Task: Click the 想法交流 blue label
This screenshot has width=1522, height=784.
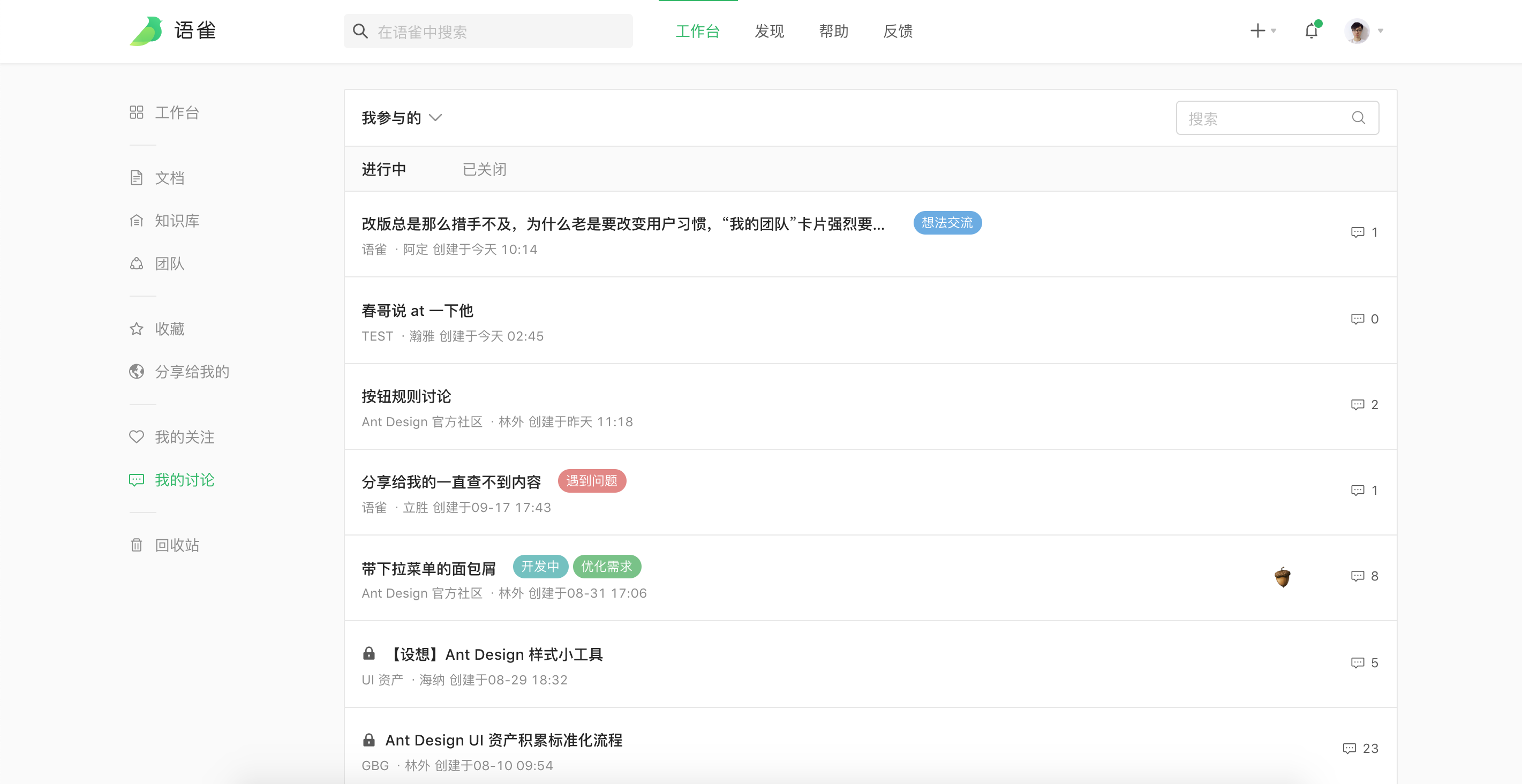Action: click(x=946, y=223)
